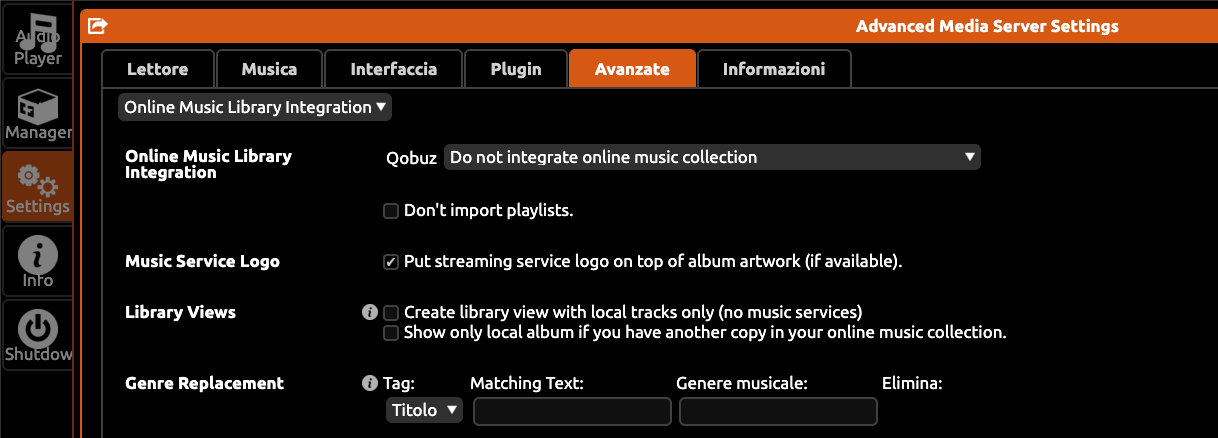
Task: Open the Titolo tag dropdown
Action: (424, 411)
